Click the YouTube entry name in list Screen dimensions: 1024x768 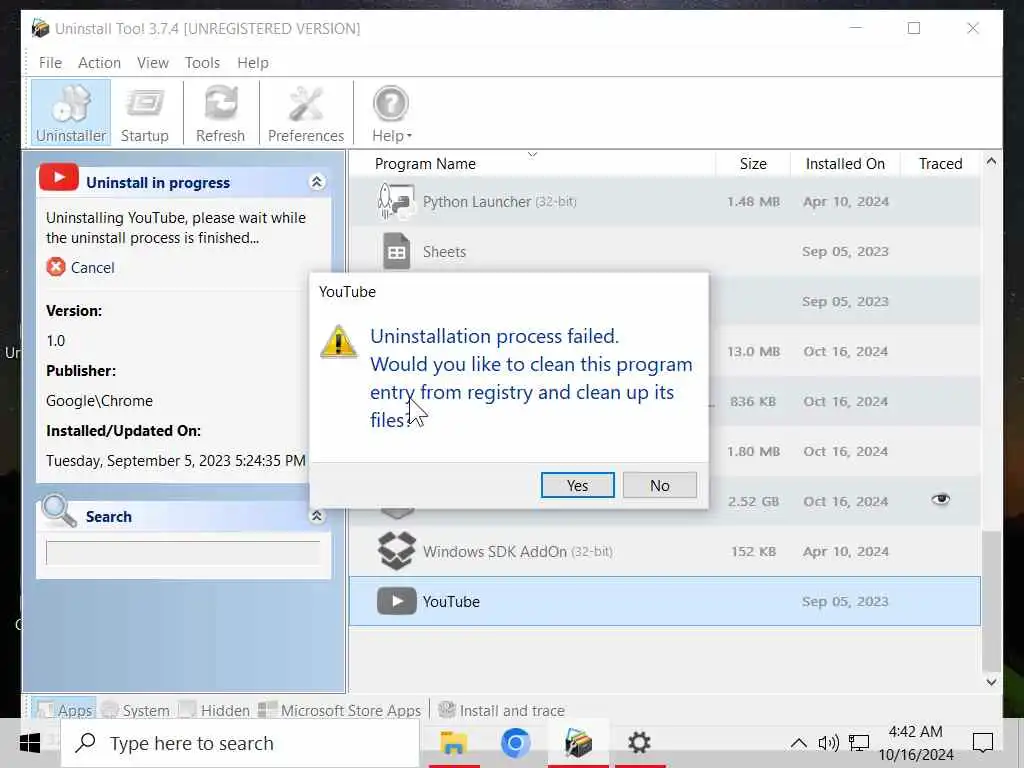coord(451,601)
